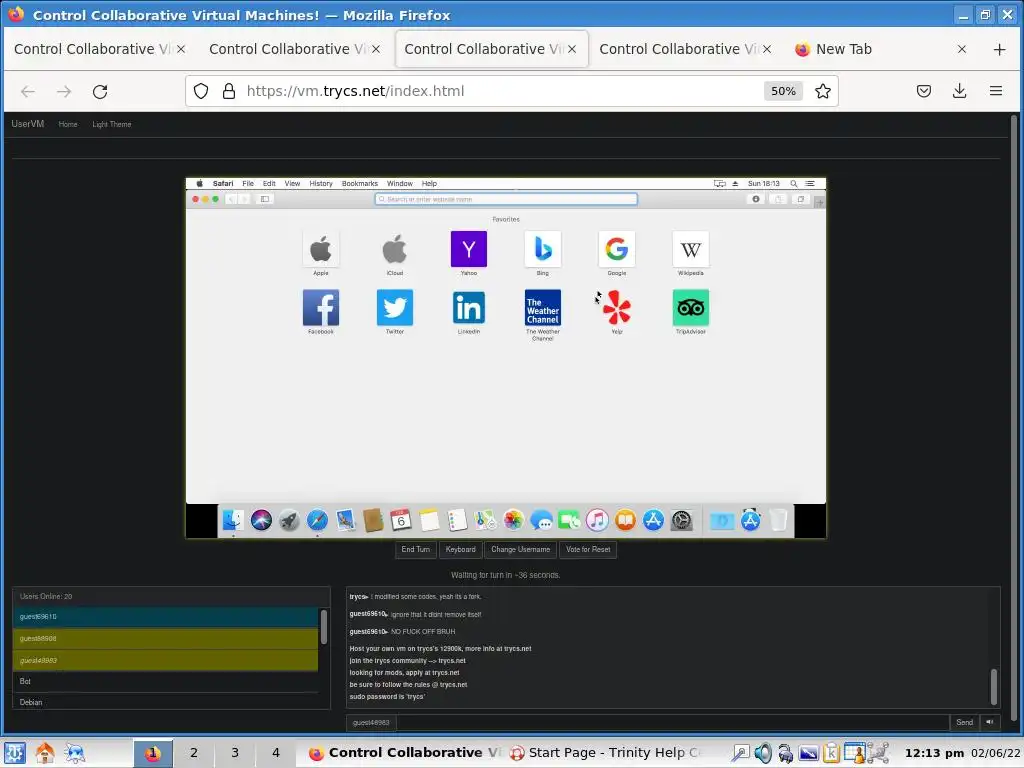
Task: Open Bing favorite tile
Action: click(543, 249)
